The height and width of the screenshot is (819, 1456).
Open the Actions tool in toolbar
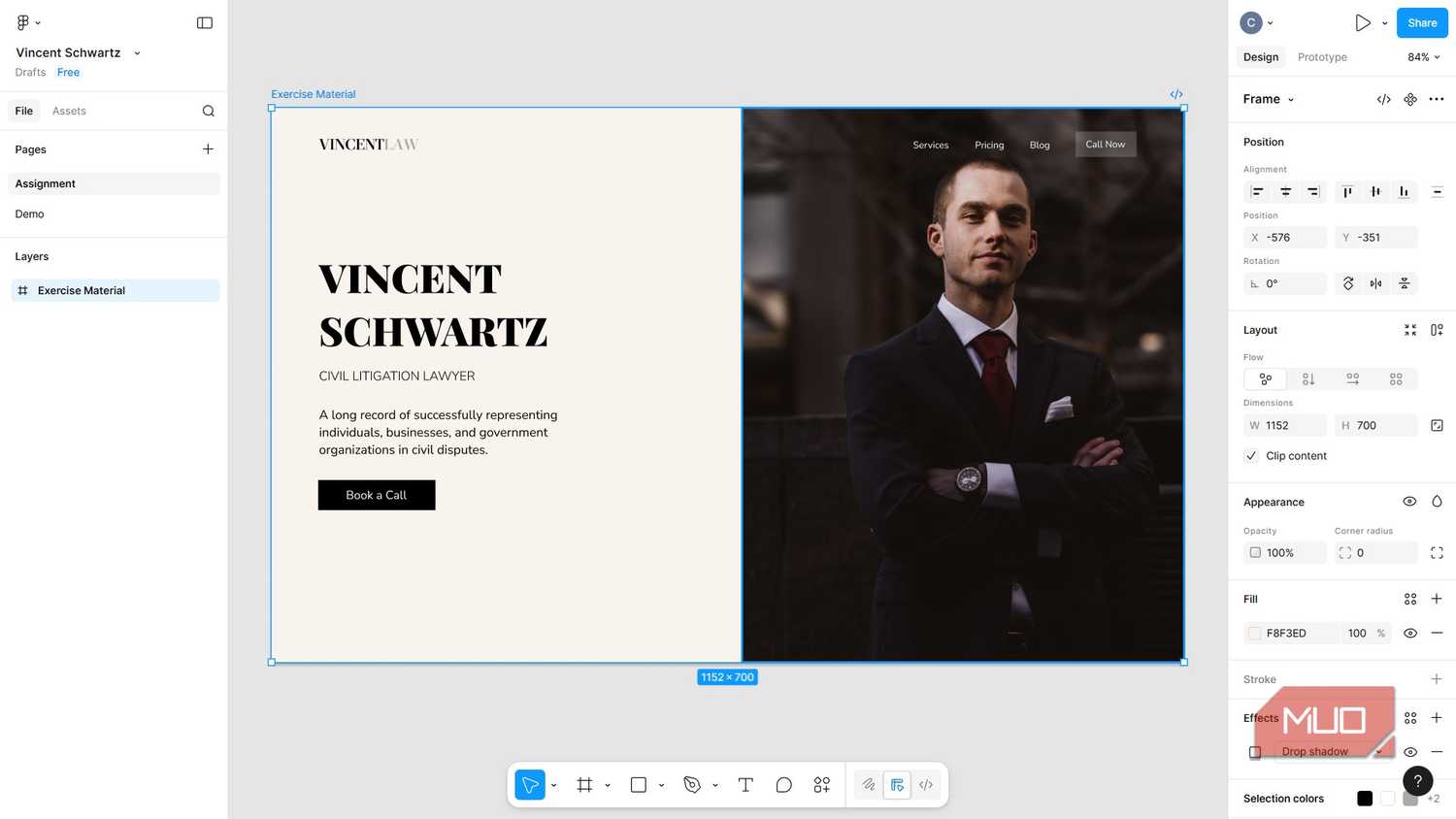822,785
